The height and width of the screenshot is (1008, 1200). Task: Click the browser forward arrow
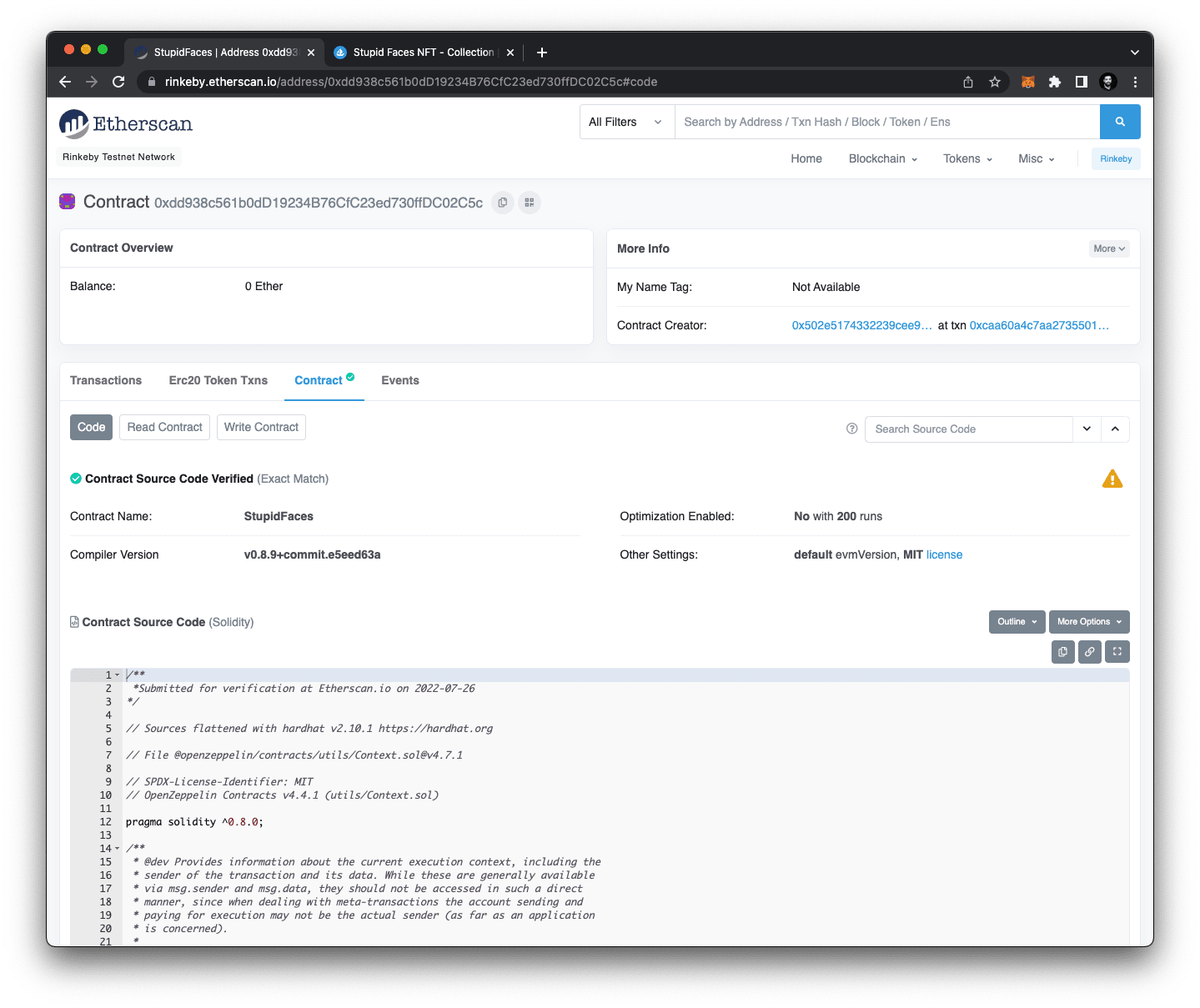pyautogui.click(x=92, y=82)
